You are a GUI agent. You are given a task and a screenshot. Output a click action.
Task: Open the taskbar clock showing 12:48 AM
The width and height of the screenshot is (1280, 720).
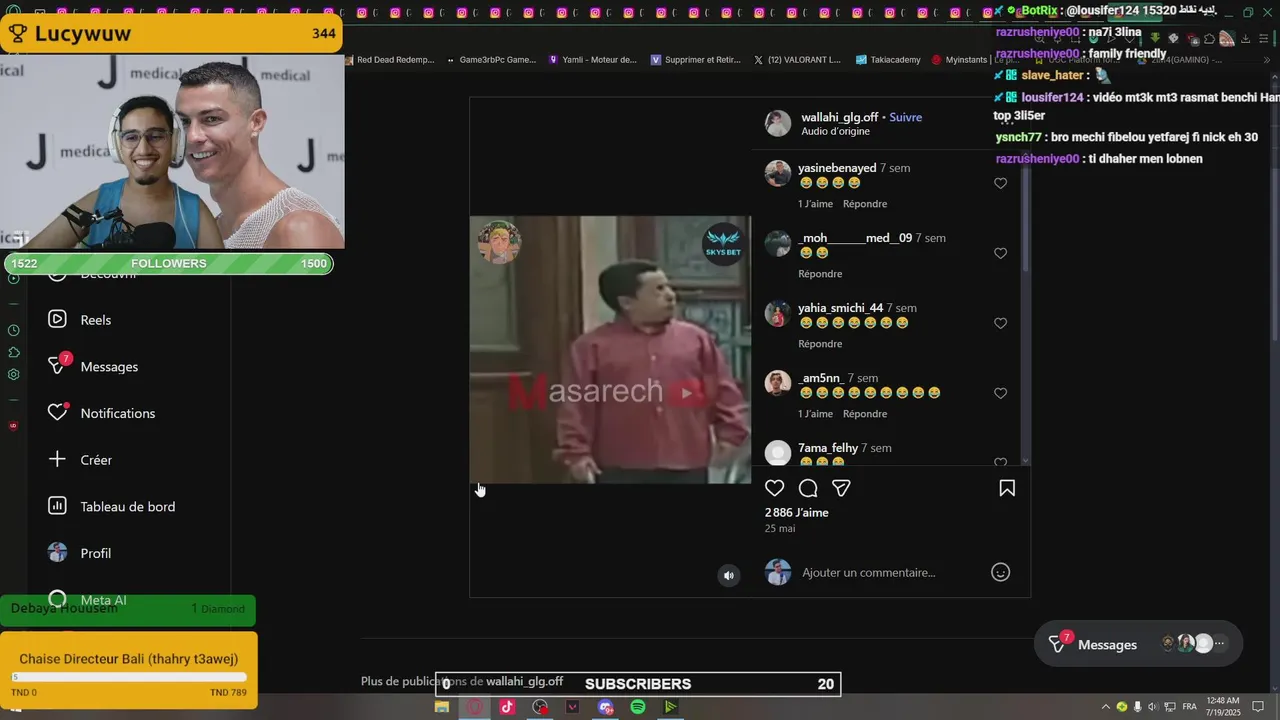(x=1223, y=707)
